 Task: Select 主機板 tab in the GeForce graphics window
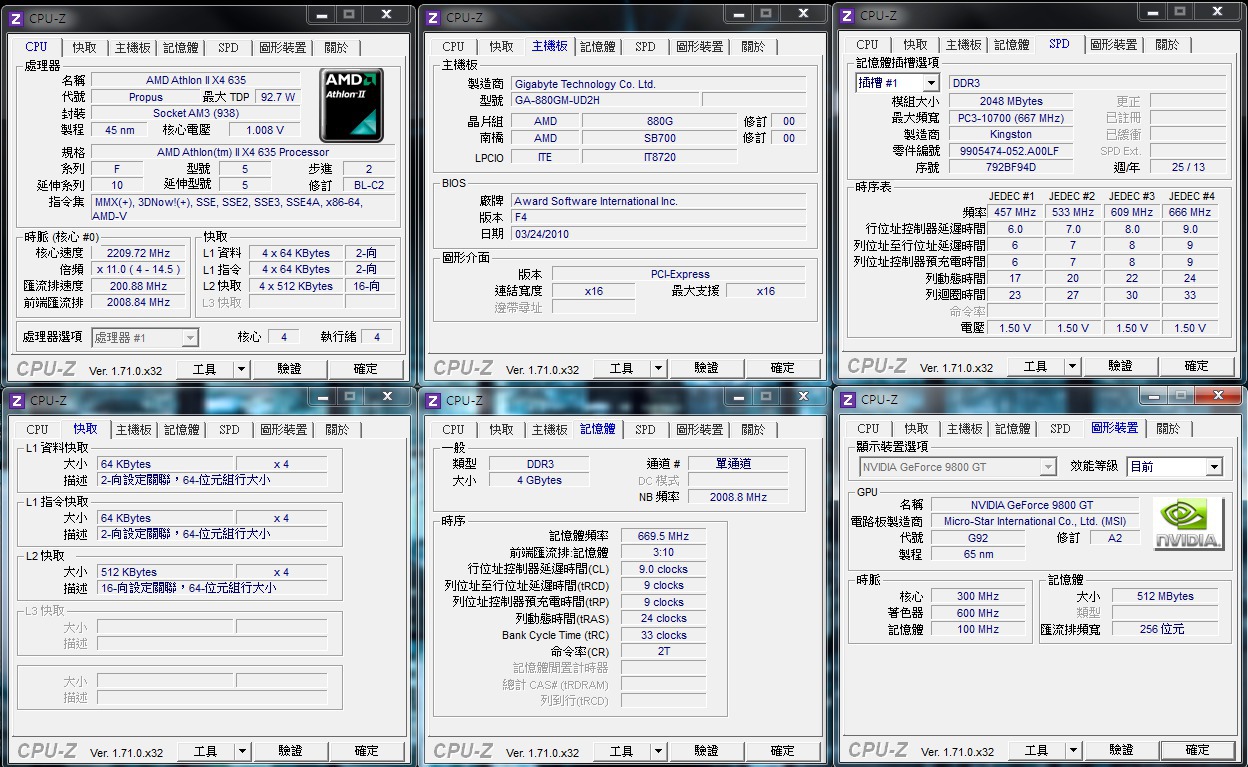click(964, 429)
